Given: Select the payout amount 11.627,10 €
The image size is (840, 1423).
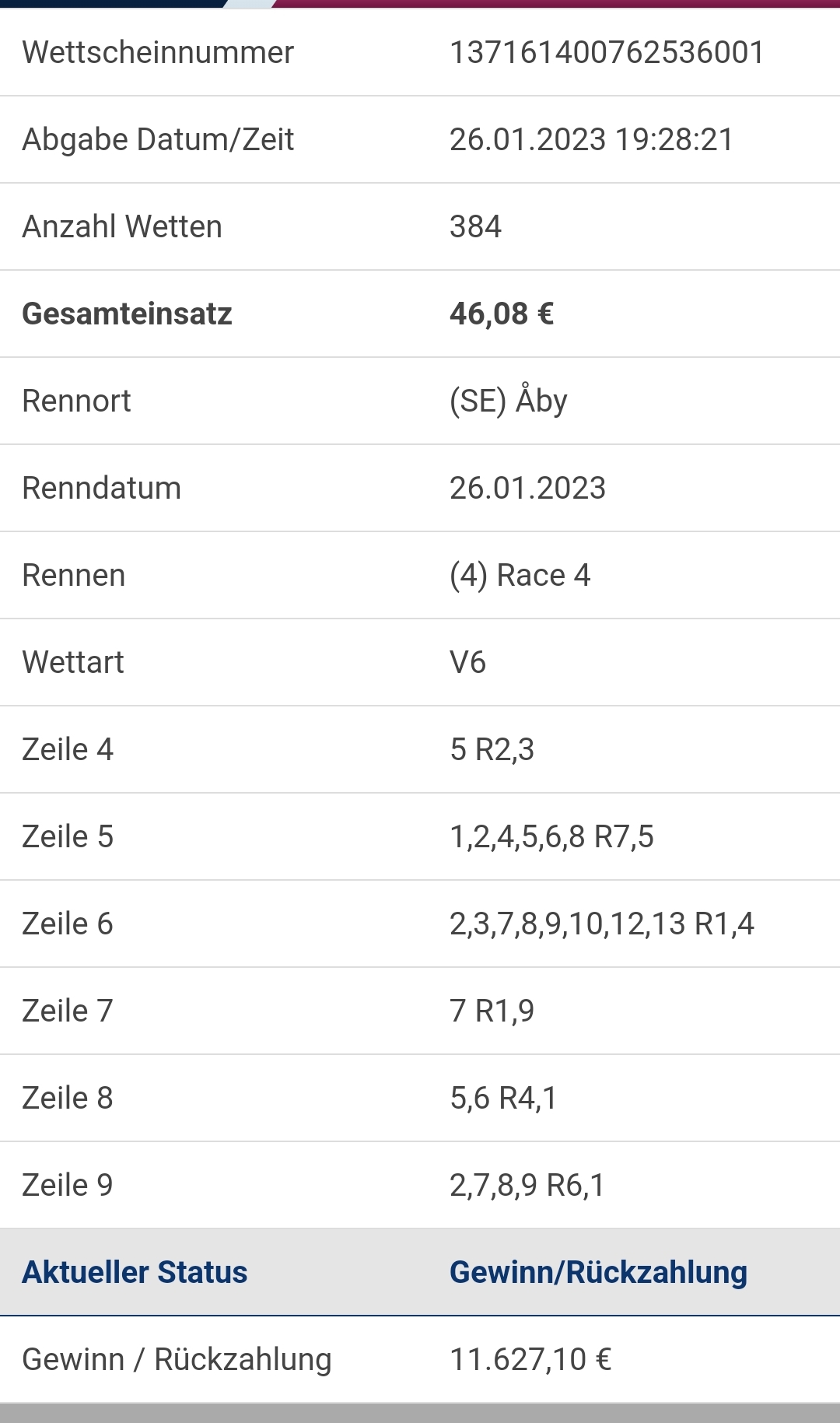Looking at the screenshot, I should click(530, 1360).
